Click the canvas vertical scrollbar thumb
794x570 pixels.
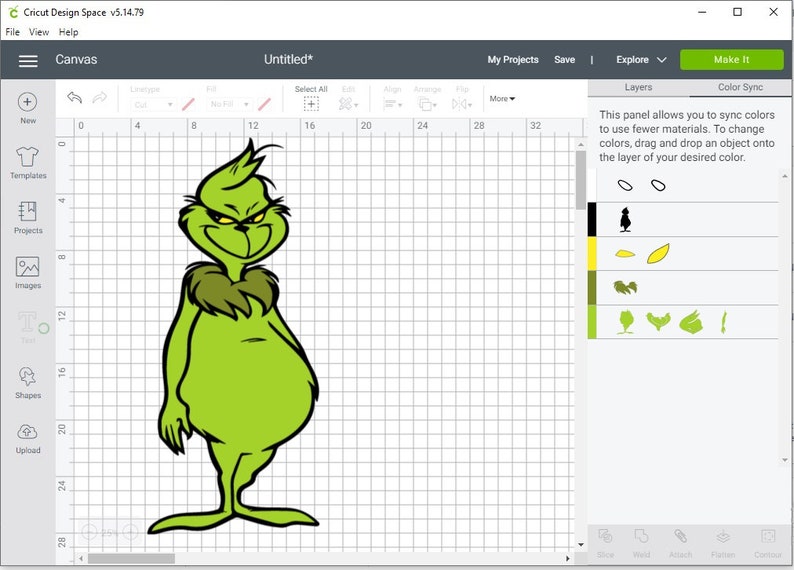580,180
